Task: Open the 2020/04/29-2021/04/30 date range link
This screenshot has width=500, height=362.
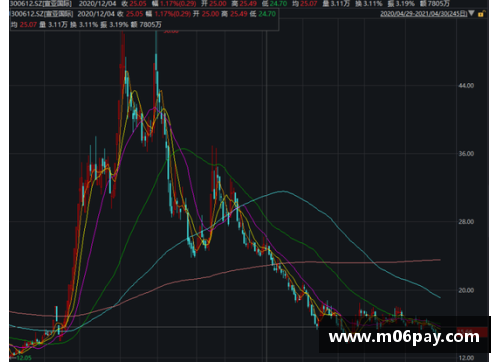Action: point(423,14)
